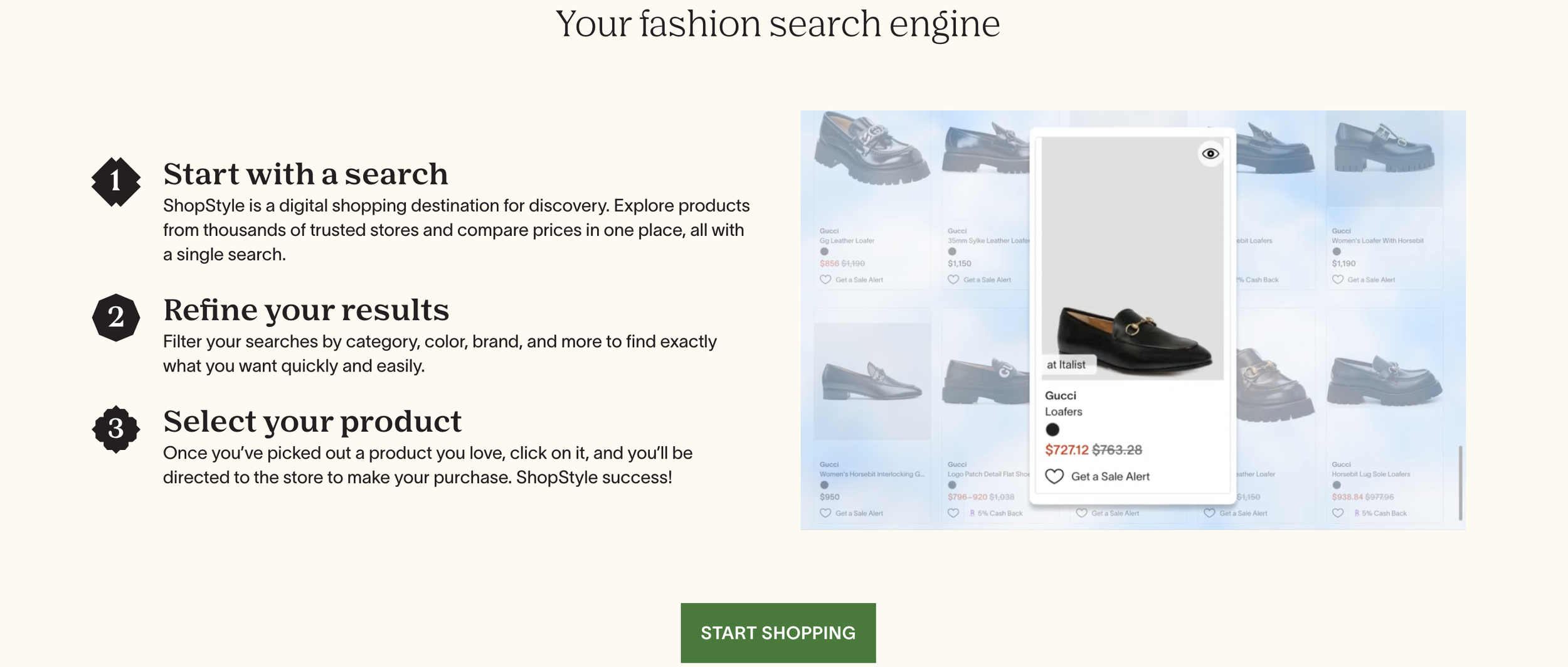Click heart icon under Horsebit Lug Sole Loafers
This screenshot has width=1568, height=667.
coord(1338,513)
